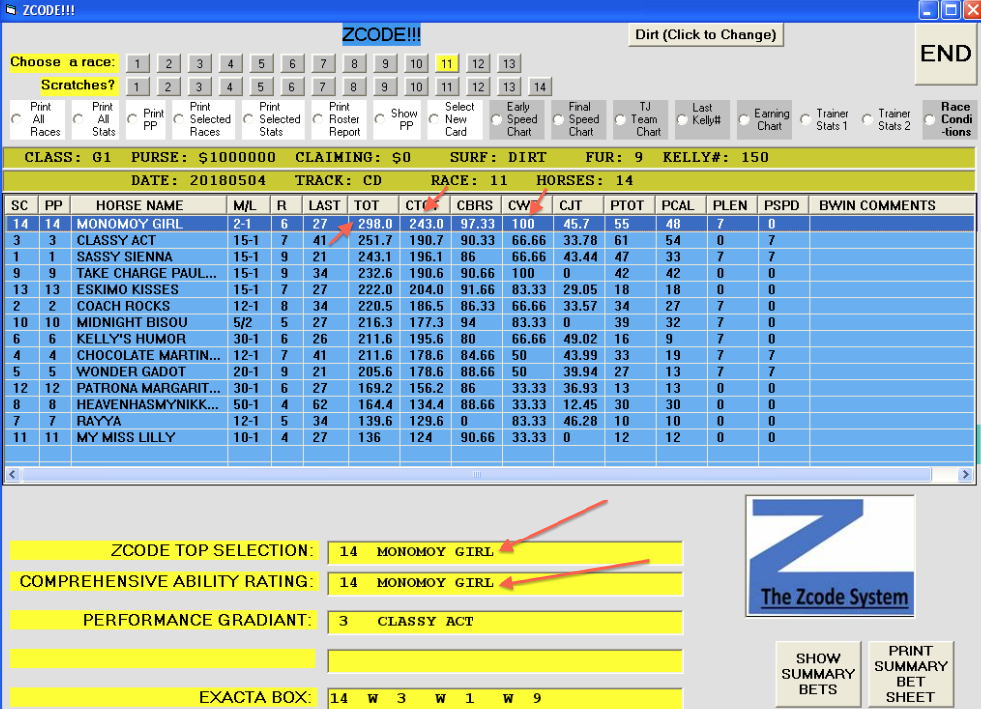Image resolution: width=981 pixels, height=709 pixels.
Task: Click the Performance Gradiant result field
Action: (x=505, y=622)
